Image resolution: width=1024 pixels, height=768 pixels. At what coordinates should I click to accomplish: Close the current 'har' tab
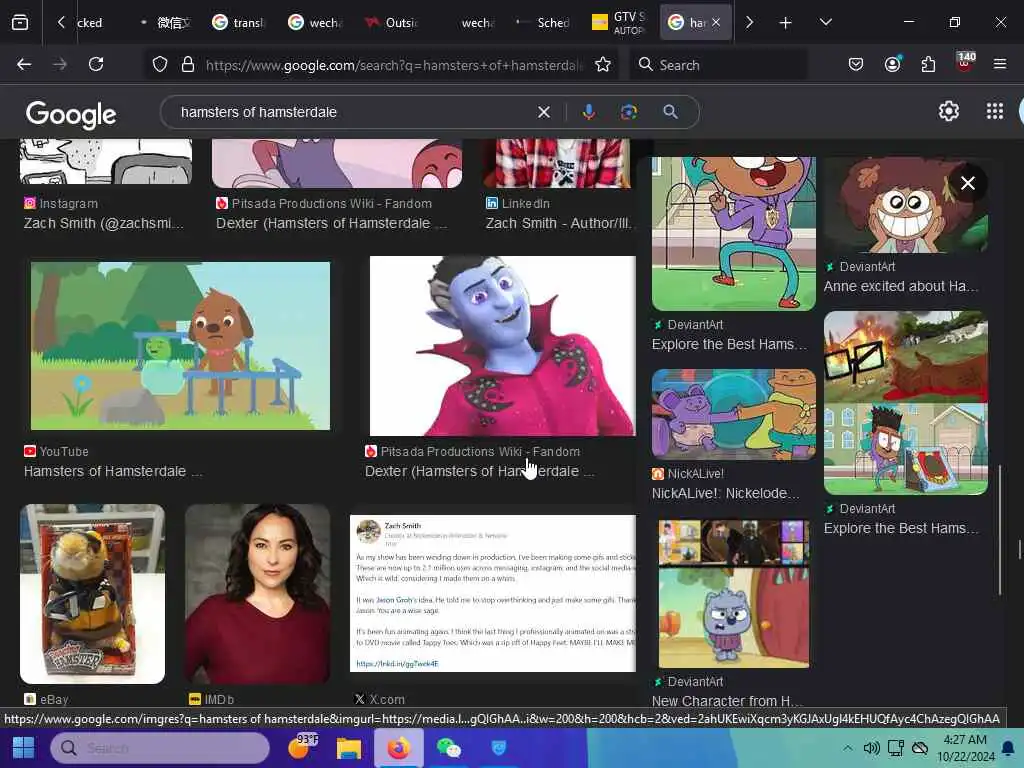(716, 22)
